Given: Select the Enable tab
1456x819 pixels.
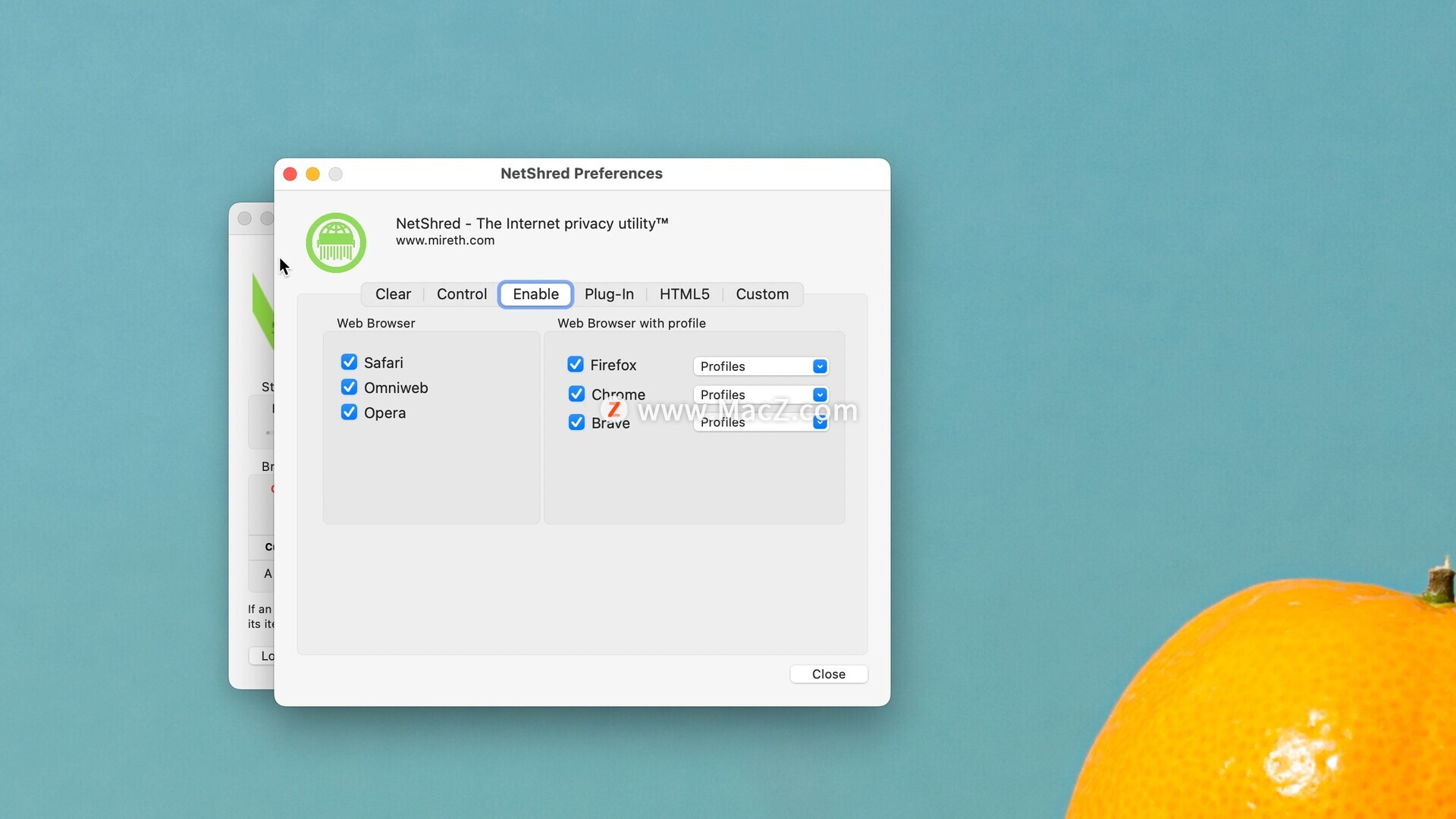Looking at the screenshot, I should pyautogui.click(x=535, y=294).
